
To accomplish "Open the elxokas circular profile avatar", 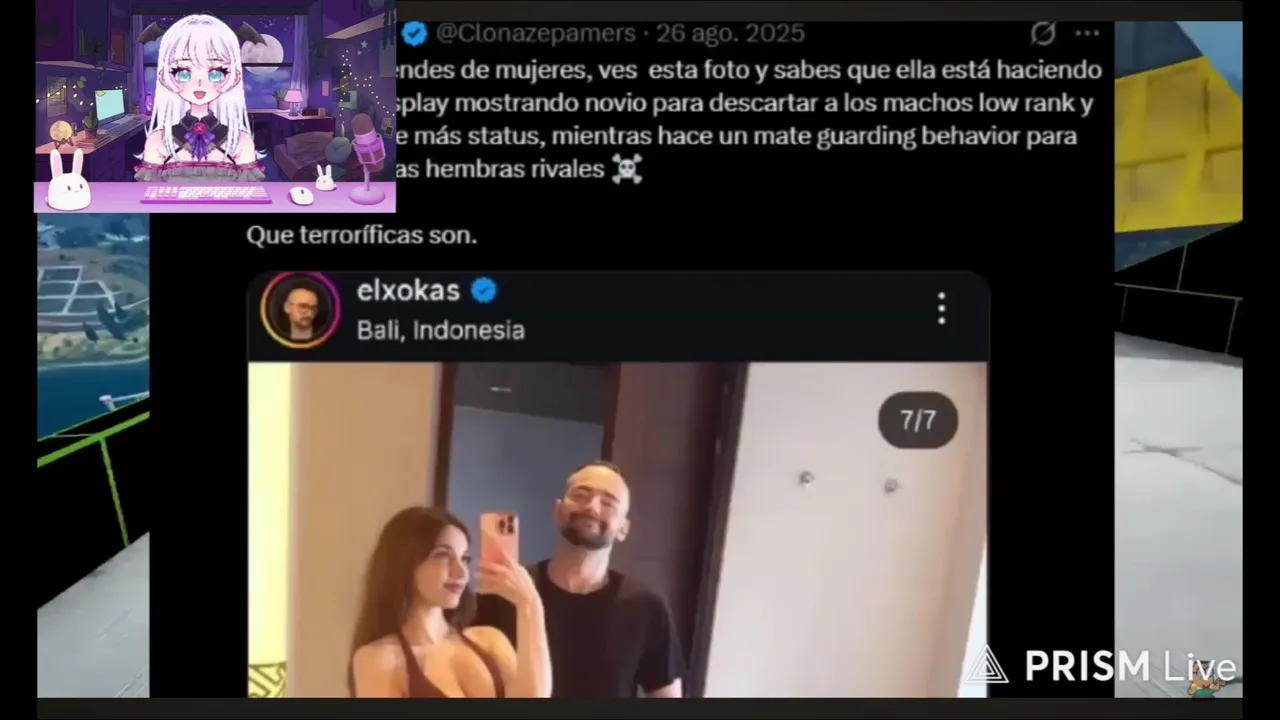I will click(x=300, y=310).
